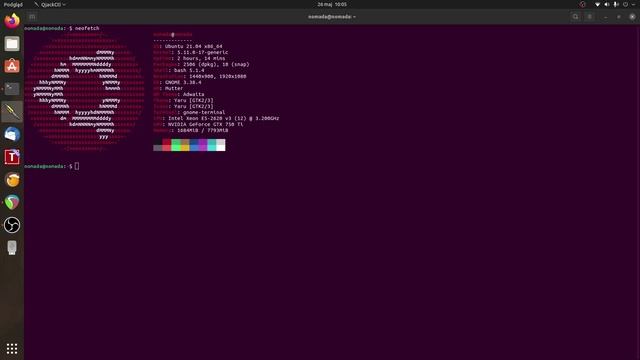
Task: Expand the system menu arrow
Action: pos(633,4)
